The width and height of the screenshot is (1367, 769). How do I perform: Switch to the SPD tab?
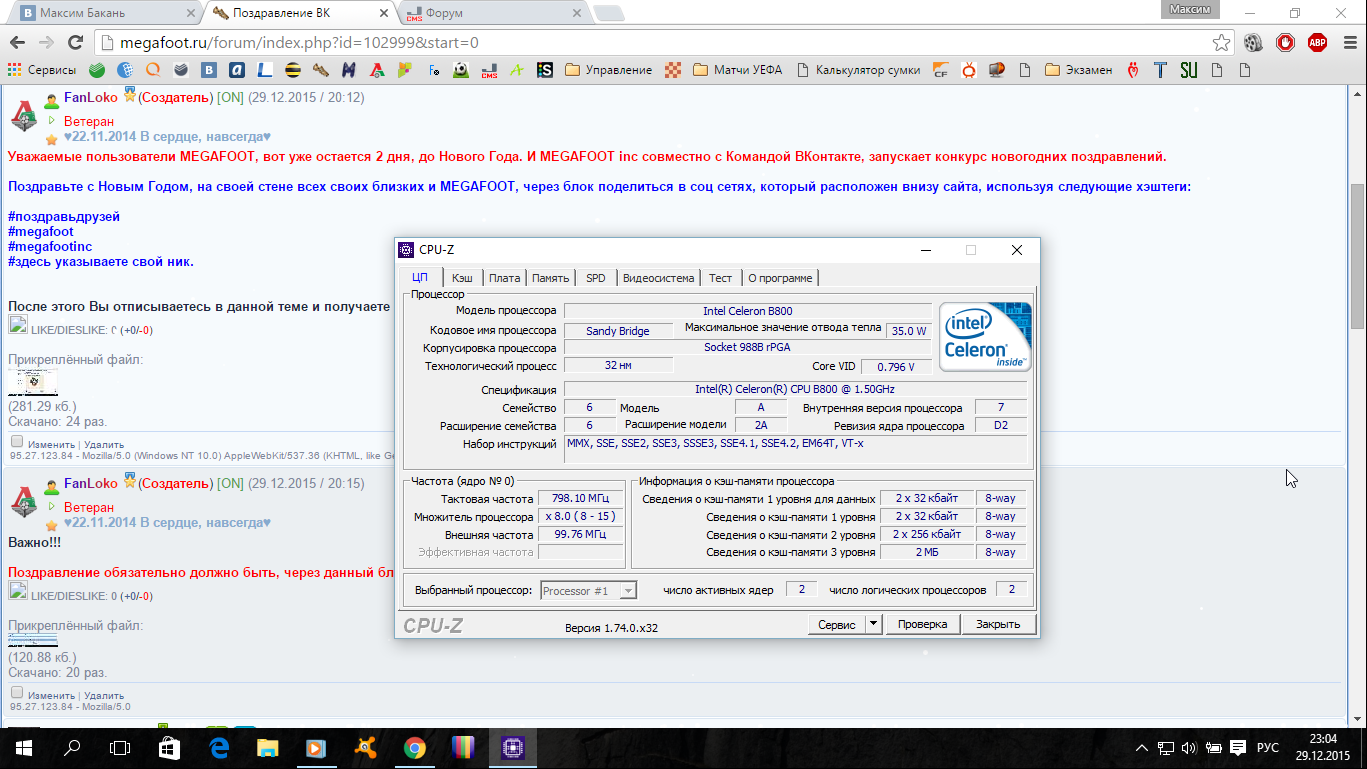click(x=595, y=278)
